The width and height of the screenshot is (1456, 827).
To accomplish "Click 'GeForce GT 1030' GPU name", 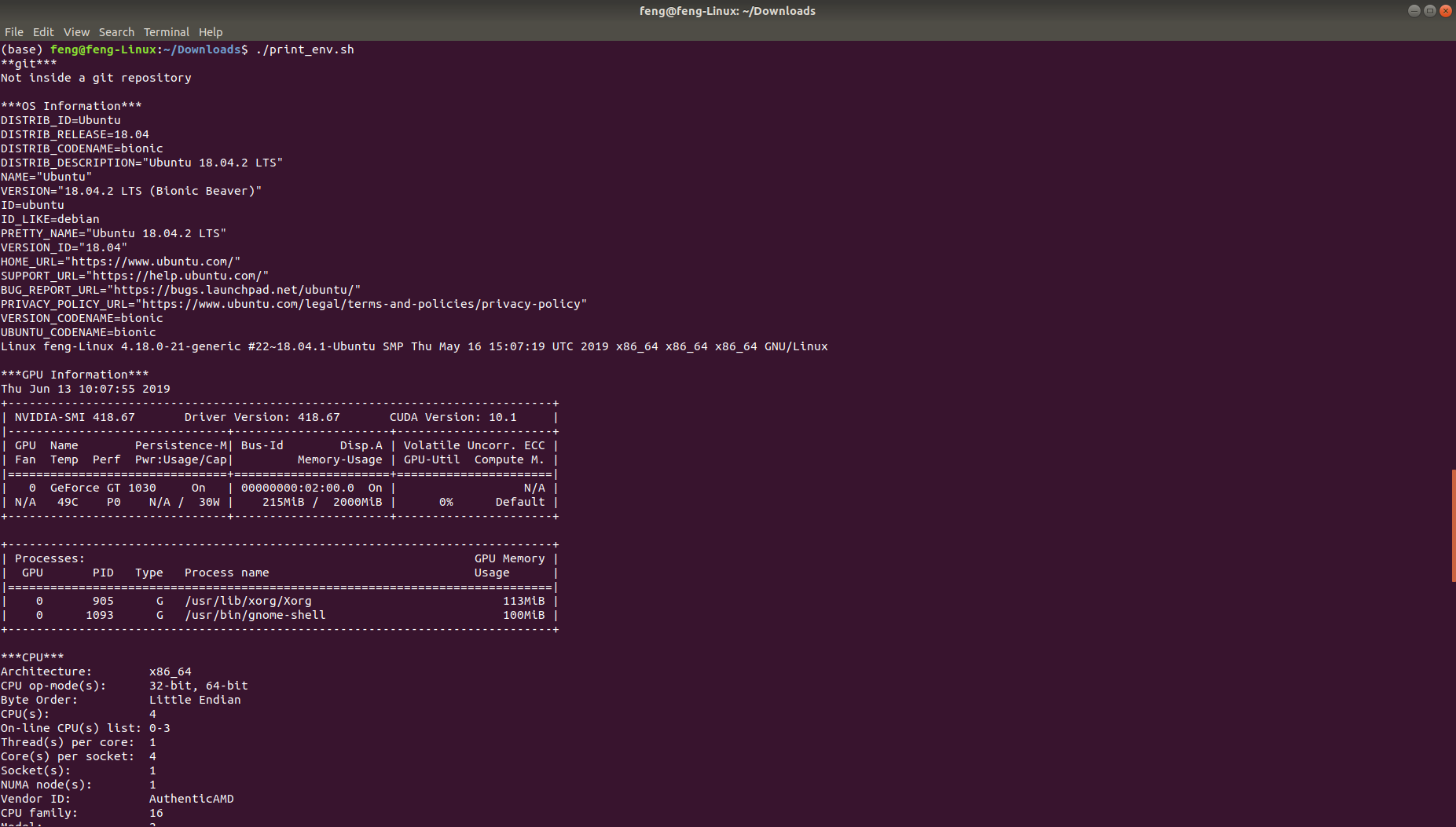I will point(103,488).
